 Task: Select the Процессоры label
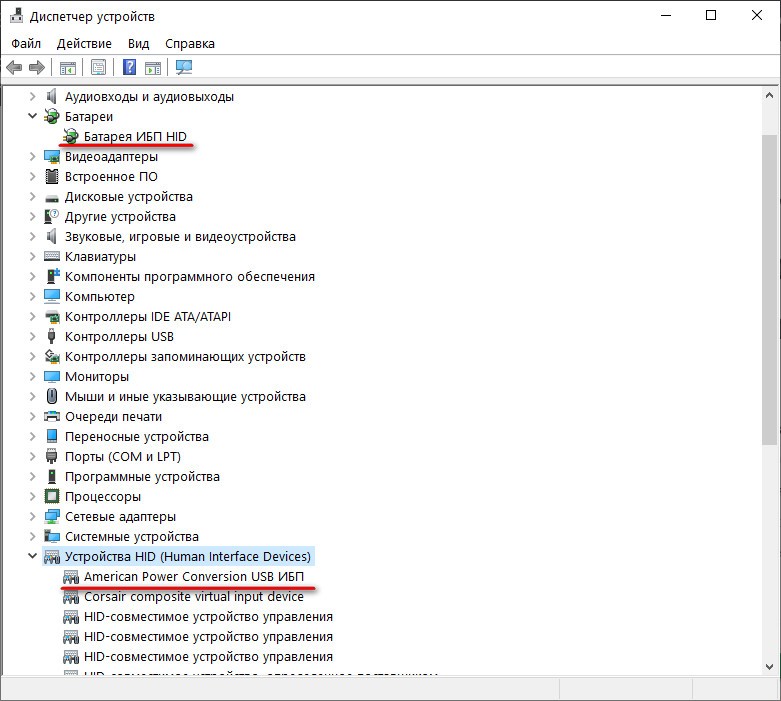click(x=103, y=496)
